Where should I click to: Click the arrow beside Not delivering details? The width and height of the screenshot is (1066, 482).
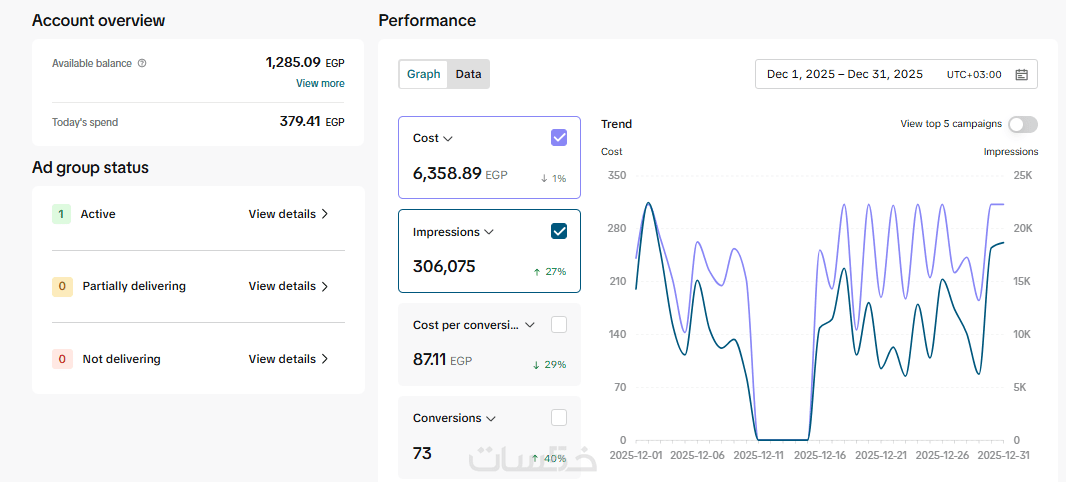pyautogui.click(x=325, y=359)
